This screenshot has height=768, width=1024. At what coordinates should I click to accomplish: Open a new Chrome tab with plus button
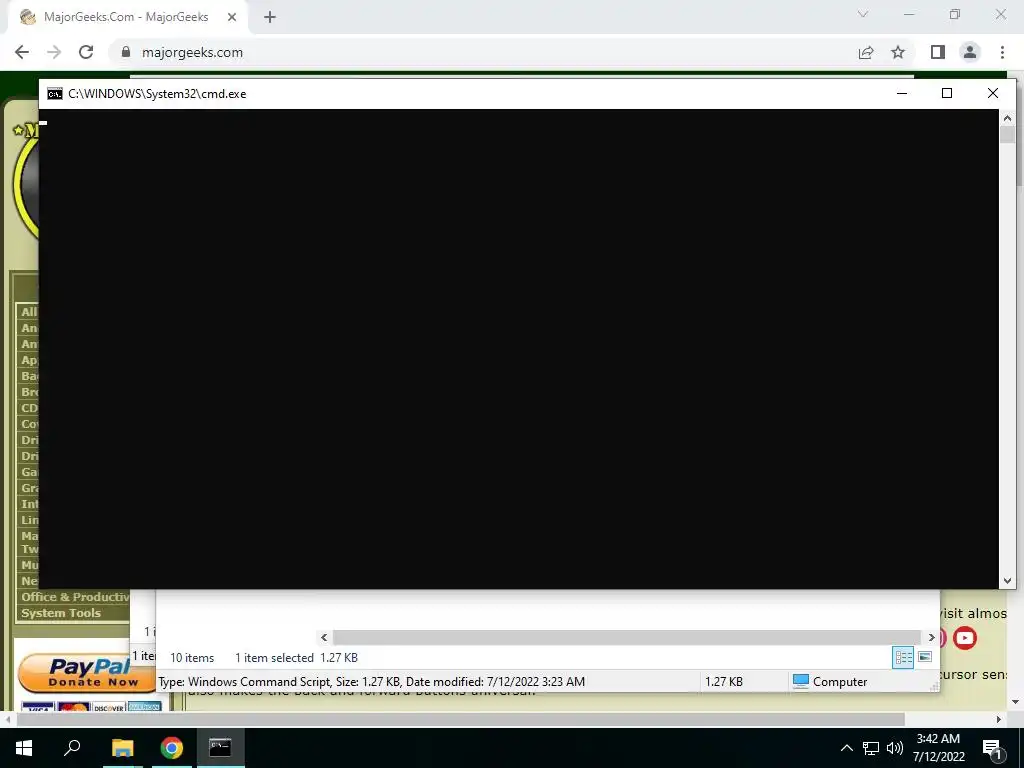pyautogui.click(x=270, y=18)
